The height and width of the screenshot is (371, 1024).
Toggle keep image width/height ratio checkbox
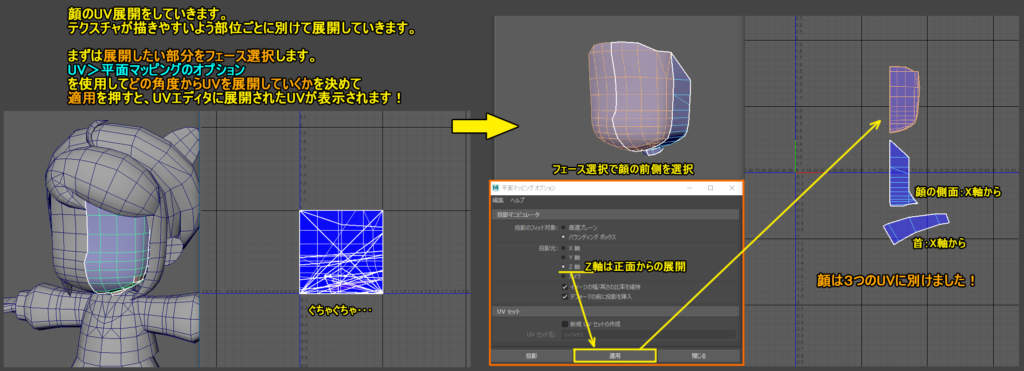[565, 287]
